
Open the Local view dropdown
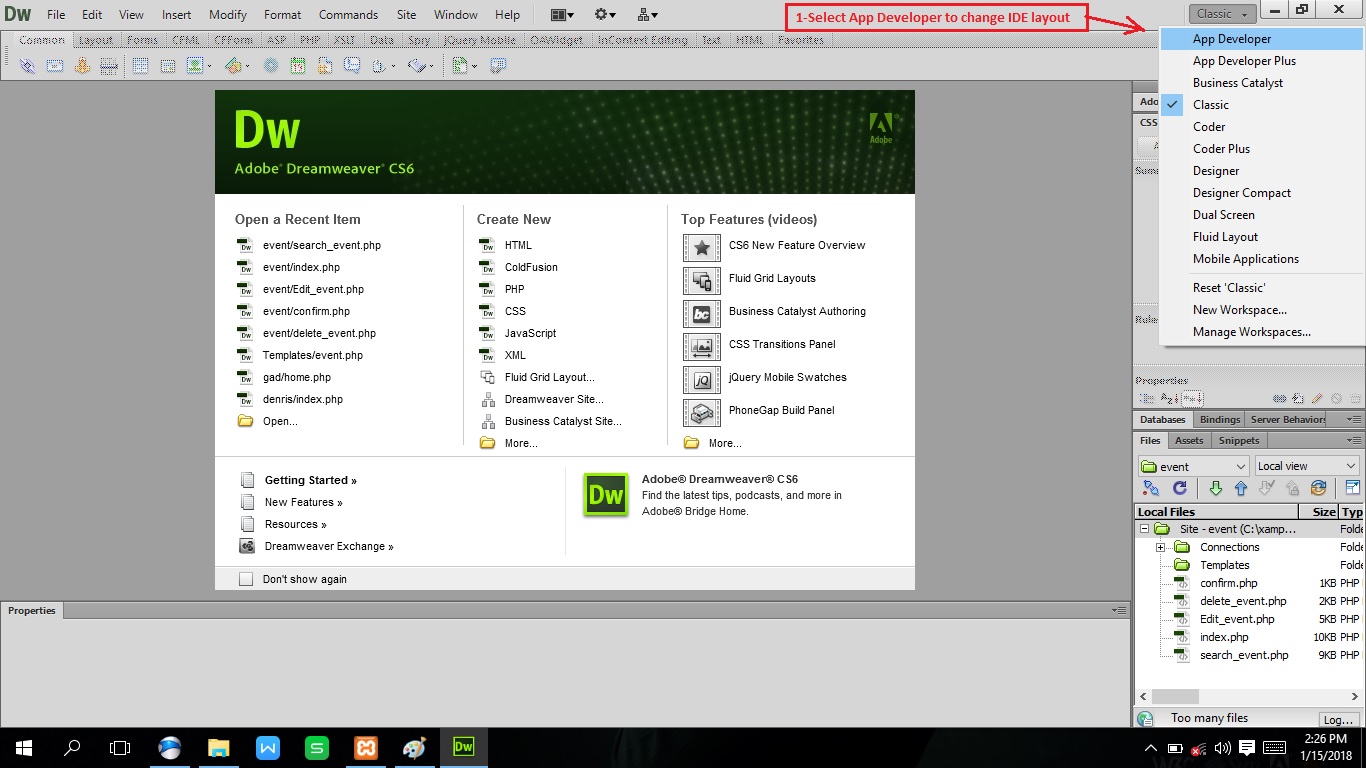pyautogui.click(x=1306, y=466)
